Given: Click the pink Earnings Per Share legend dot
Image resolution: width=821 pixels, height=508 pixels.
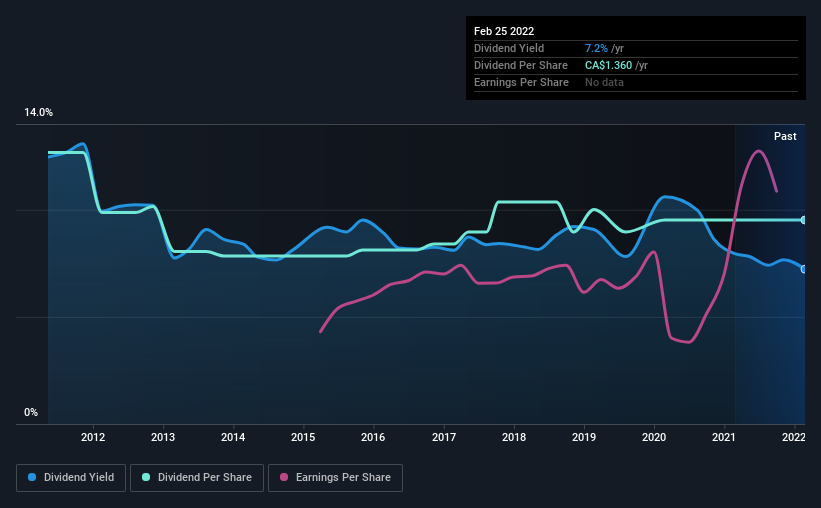Looking at the screenshot, I should [284, 477].
